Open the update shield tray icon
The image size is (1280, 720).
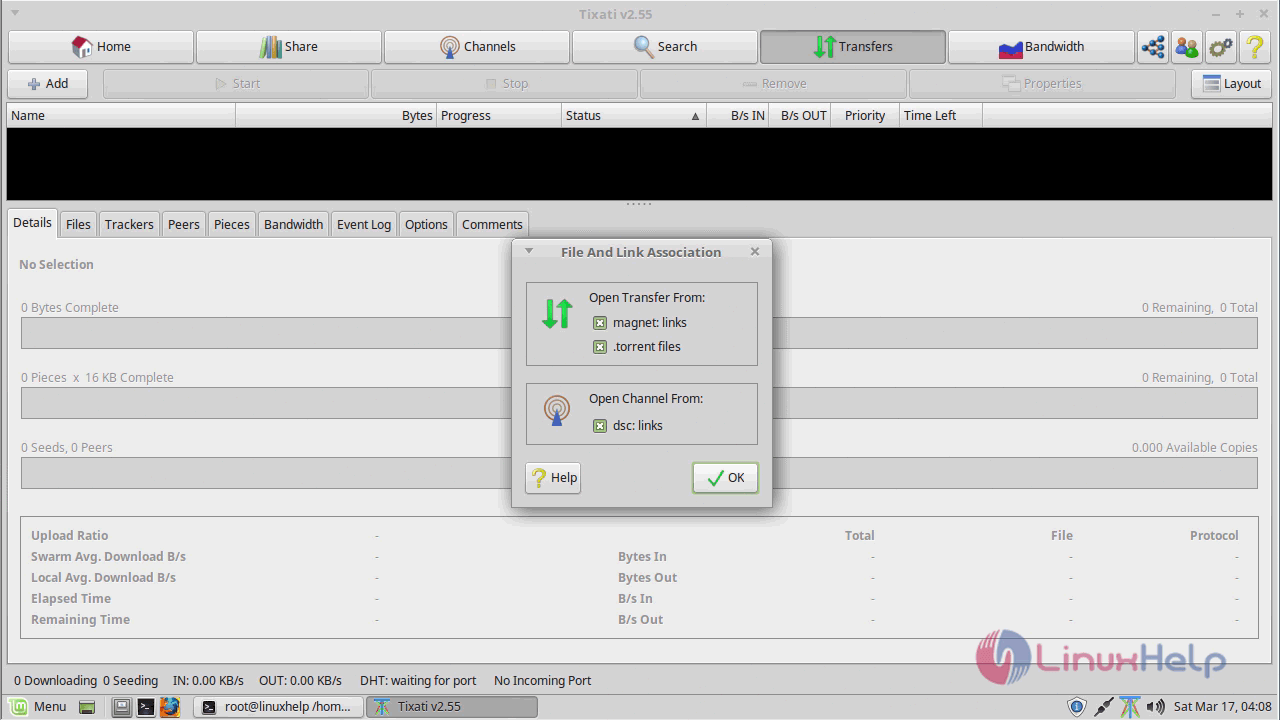(x=1076, y=707)
